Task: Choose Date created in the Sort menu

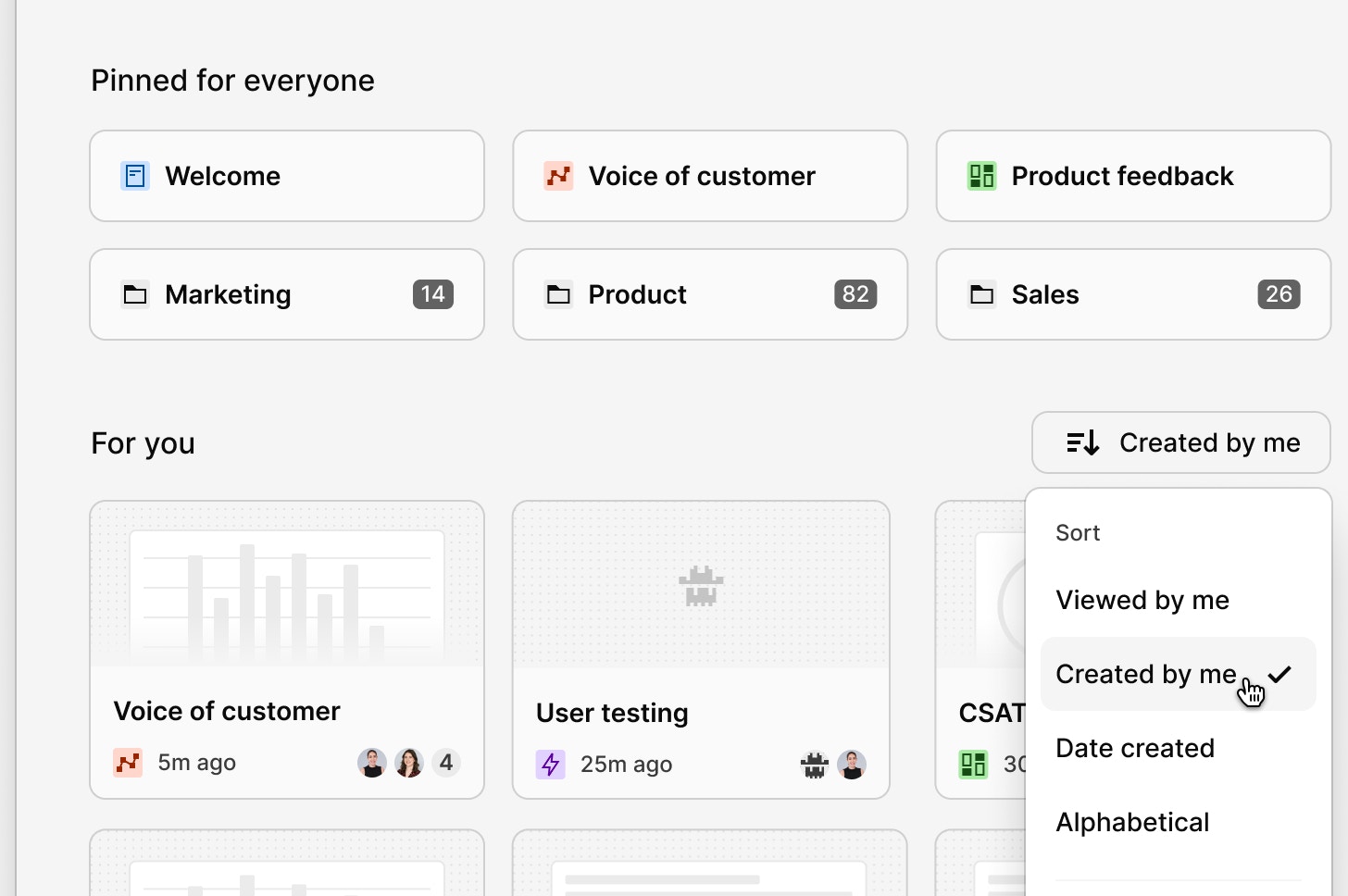Action: point(1135,748)
